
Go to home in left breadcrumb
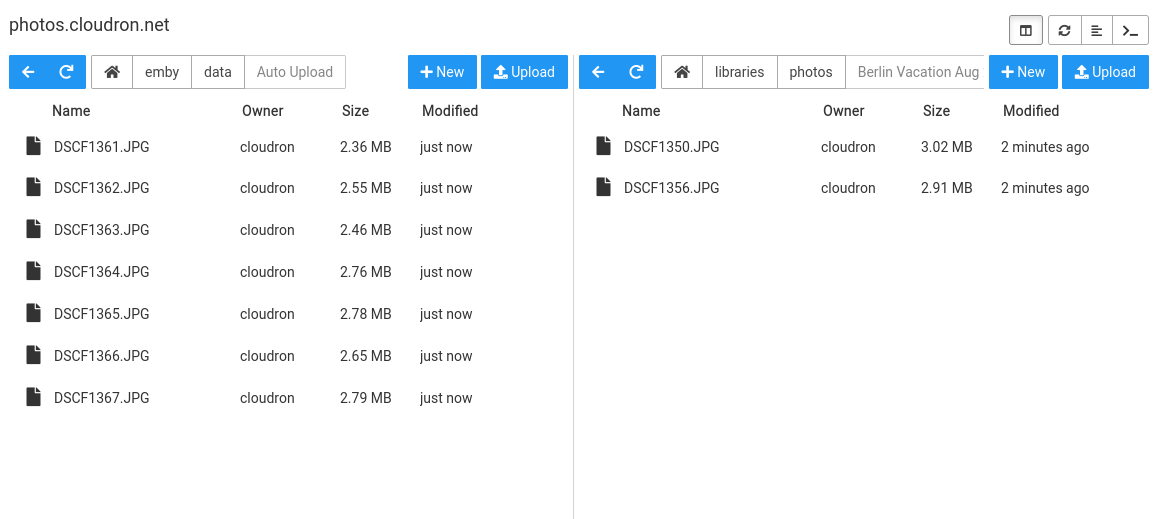click(112, 72)
